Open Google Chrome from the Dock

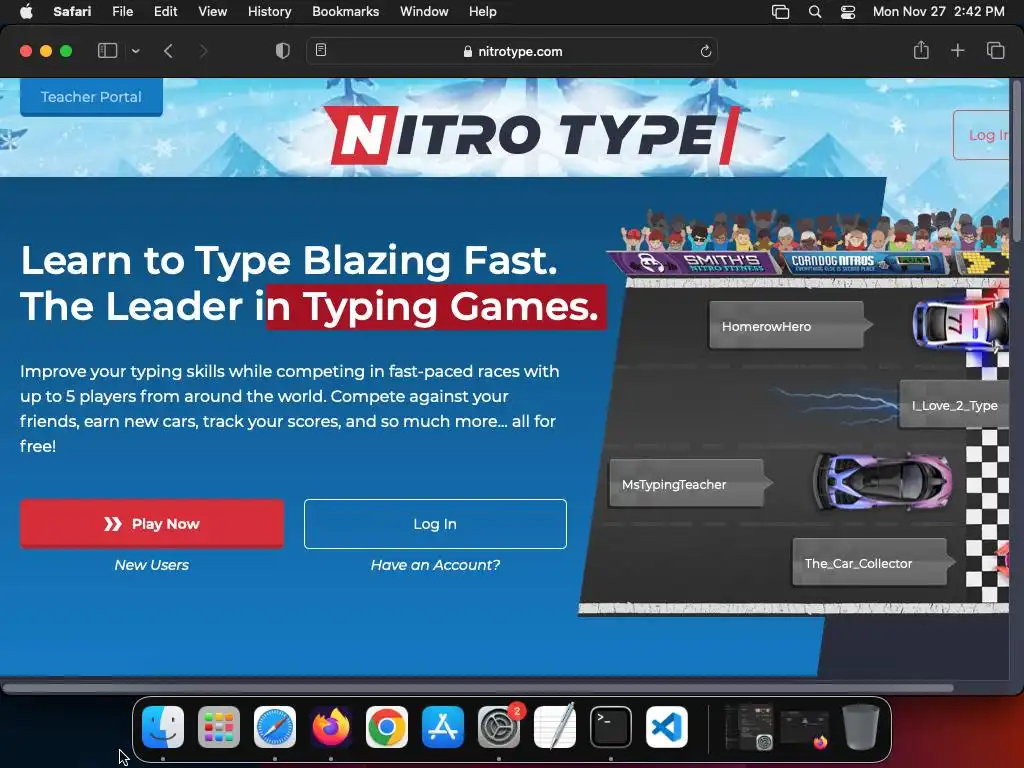(x=387, y=727)
